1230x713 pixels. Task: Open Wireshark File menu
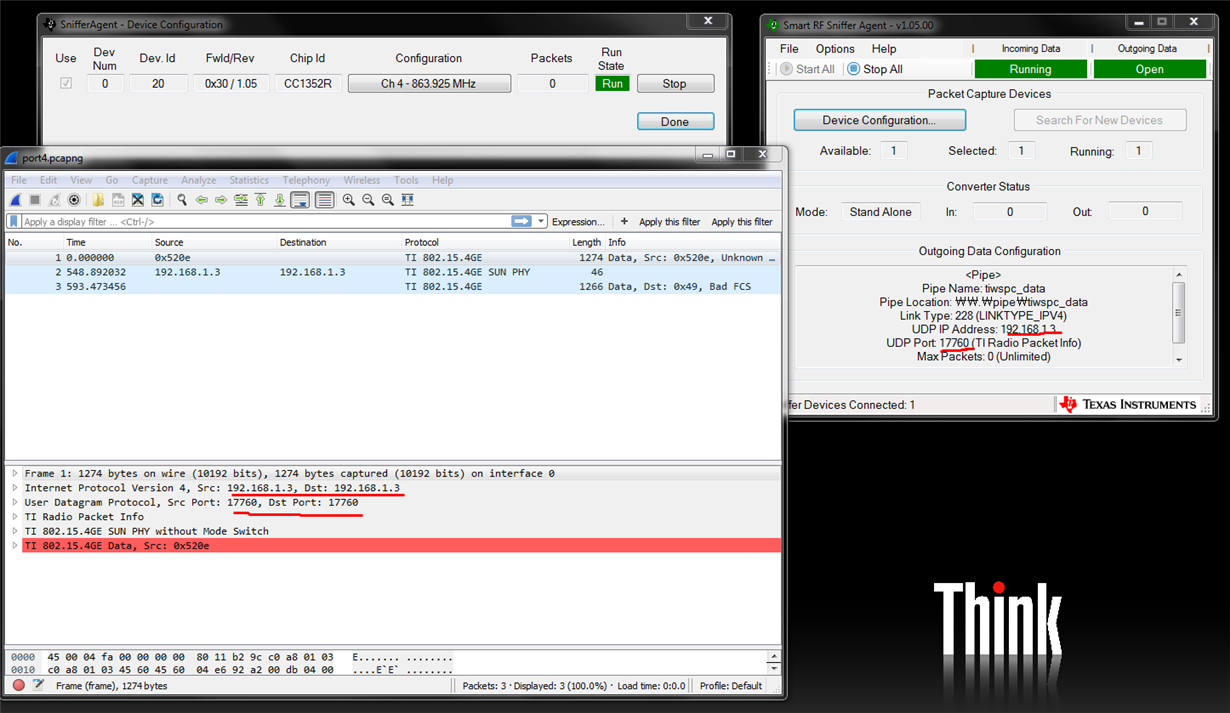coord(19,180)
